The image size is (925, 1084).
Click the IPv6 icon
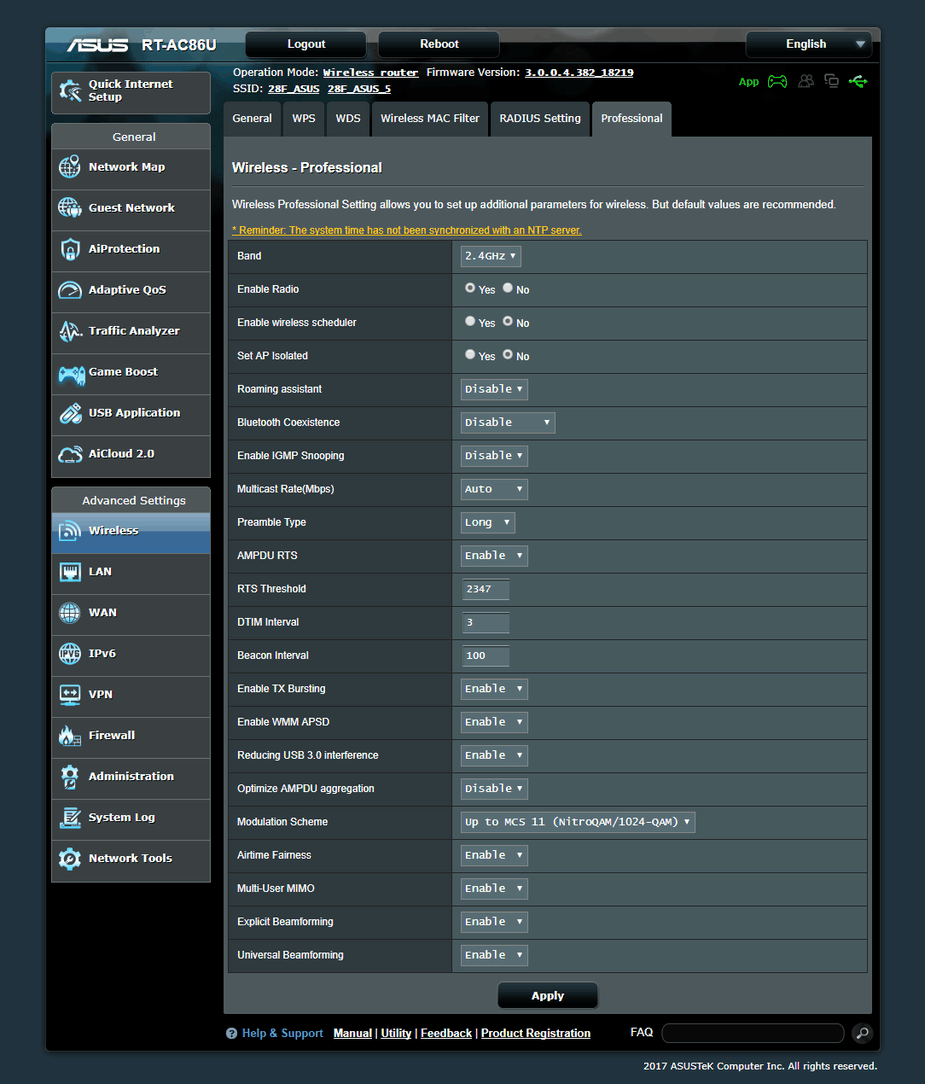pyautogui.click(x=70, y=653)
